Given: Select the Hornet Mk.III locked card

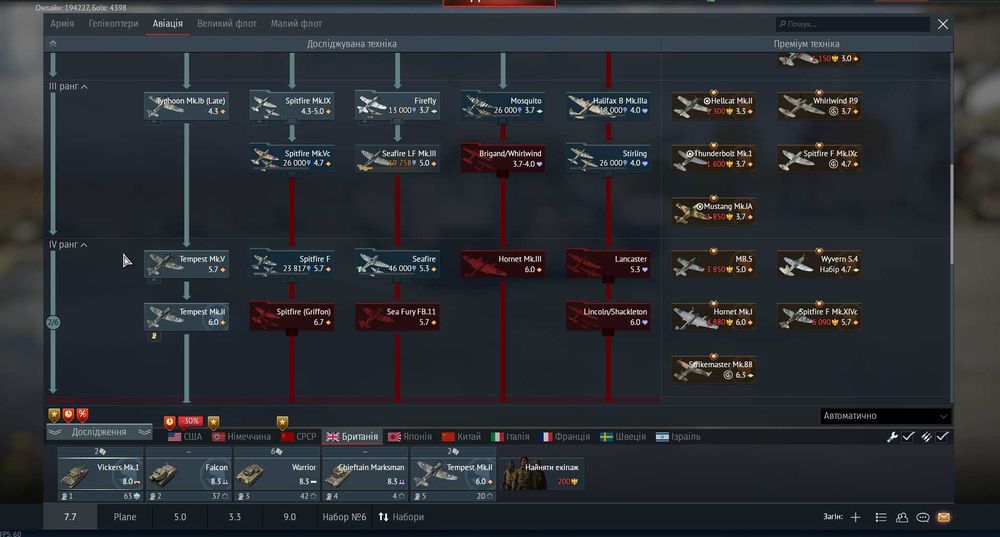Looking at the screenshot, I should (x=503, y=264).
